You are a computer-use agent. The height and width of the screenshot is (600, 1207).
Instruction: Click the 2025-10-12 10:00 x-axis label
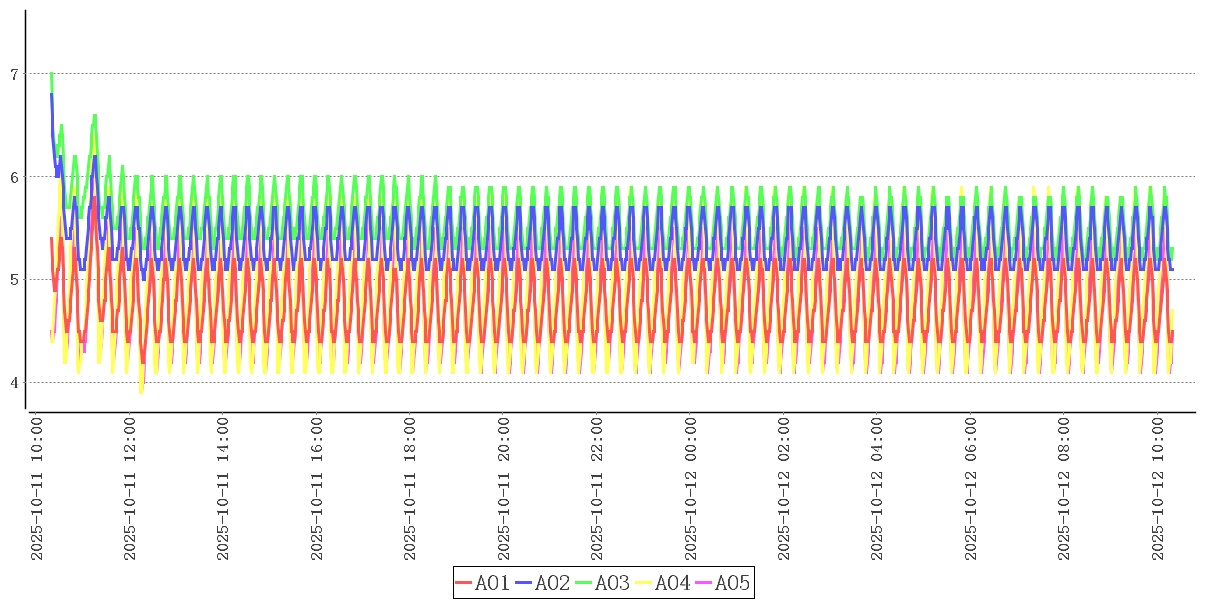1159,490
